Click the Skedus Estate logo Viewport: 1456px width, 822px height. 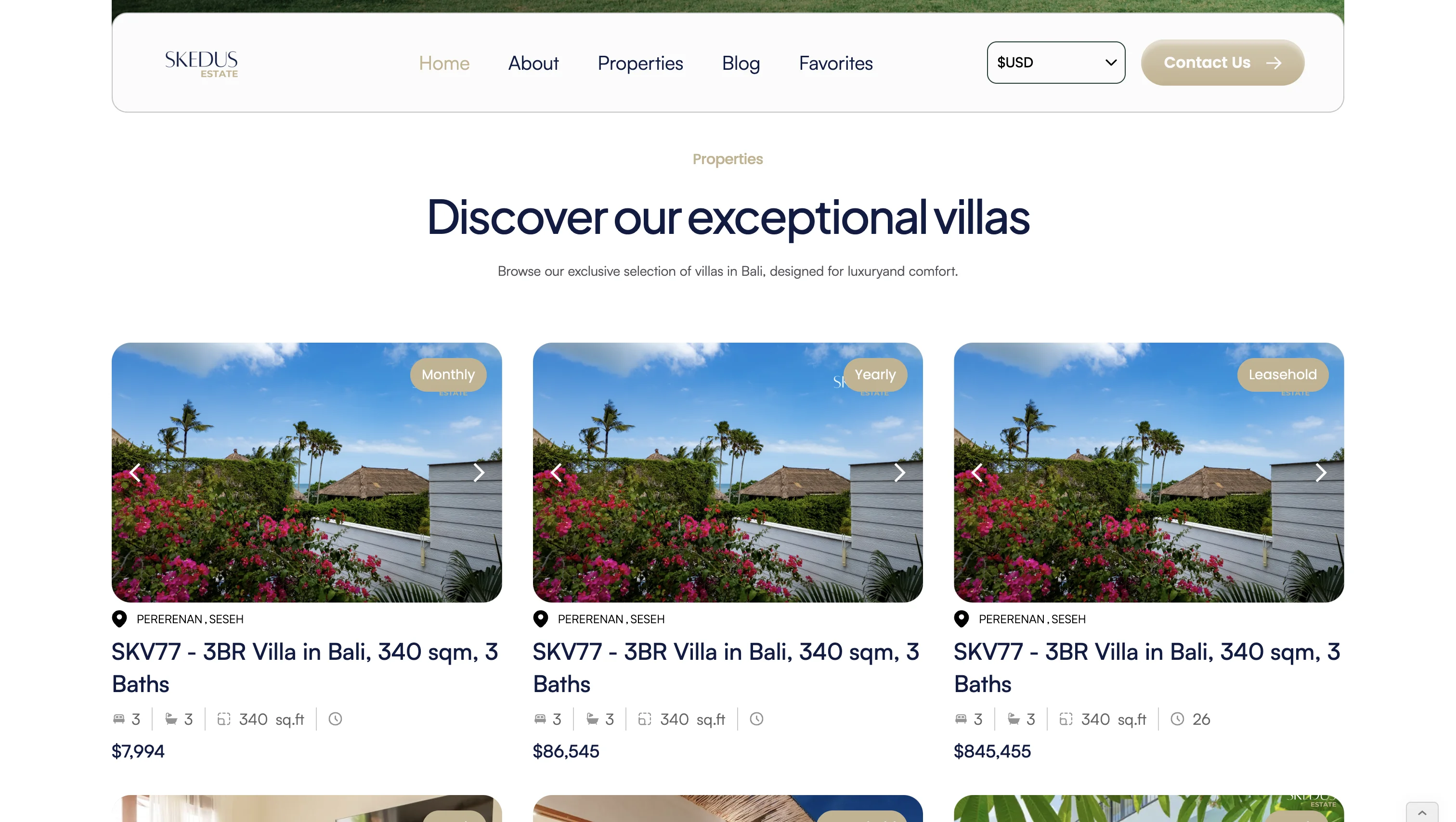click(x=201, y=63)
